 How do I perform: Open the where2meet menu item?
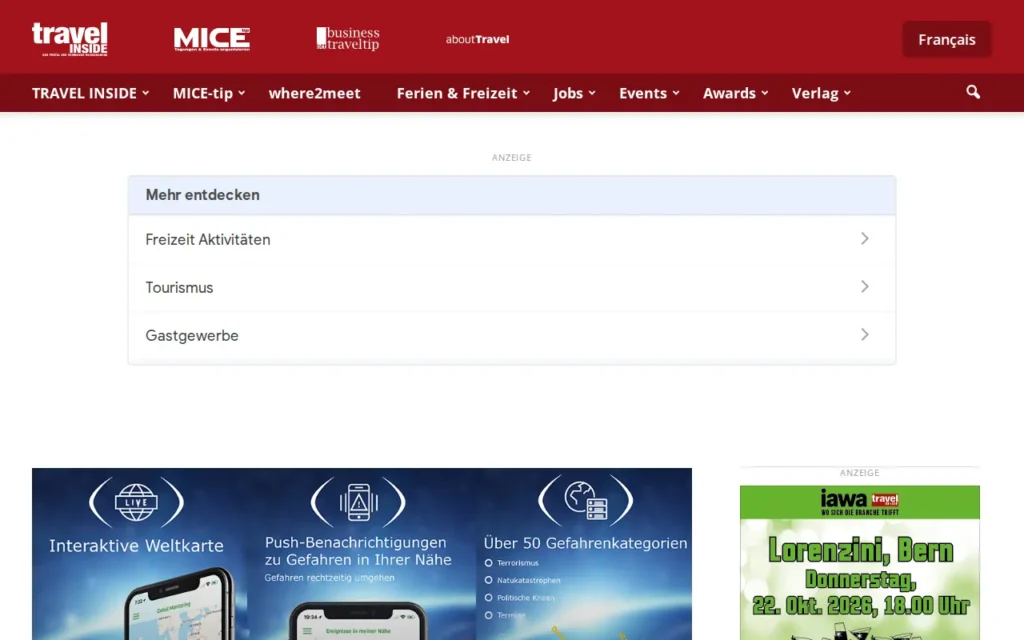(314, 93)
